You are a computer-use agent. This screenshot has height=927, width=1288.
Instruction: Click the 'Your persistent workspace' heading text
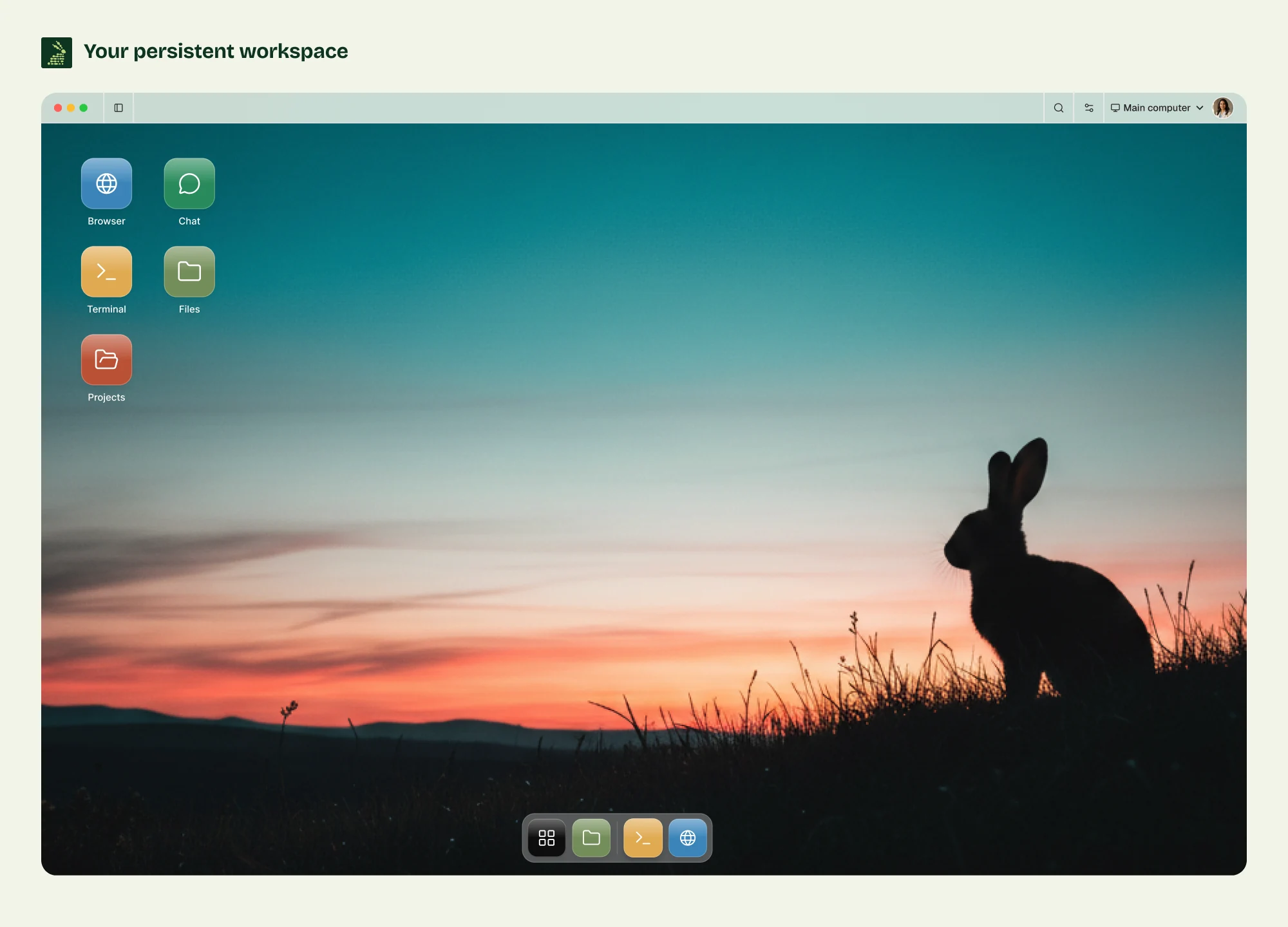(216, 51)
